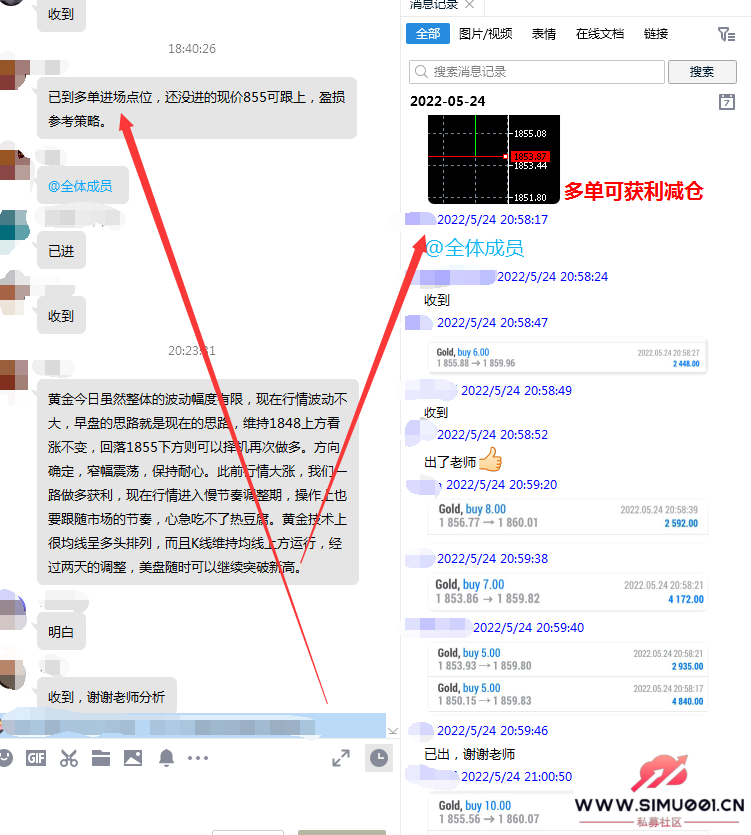Click the picture icon to send image

[x=132, y=758]
